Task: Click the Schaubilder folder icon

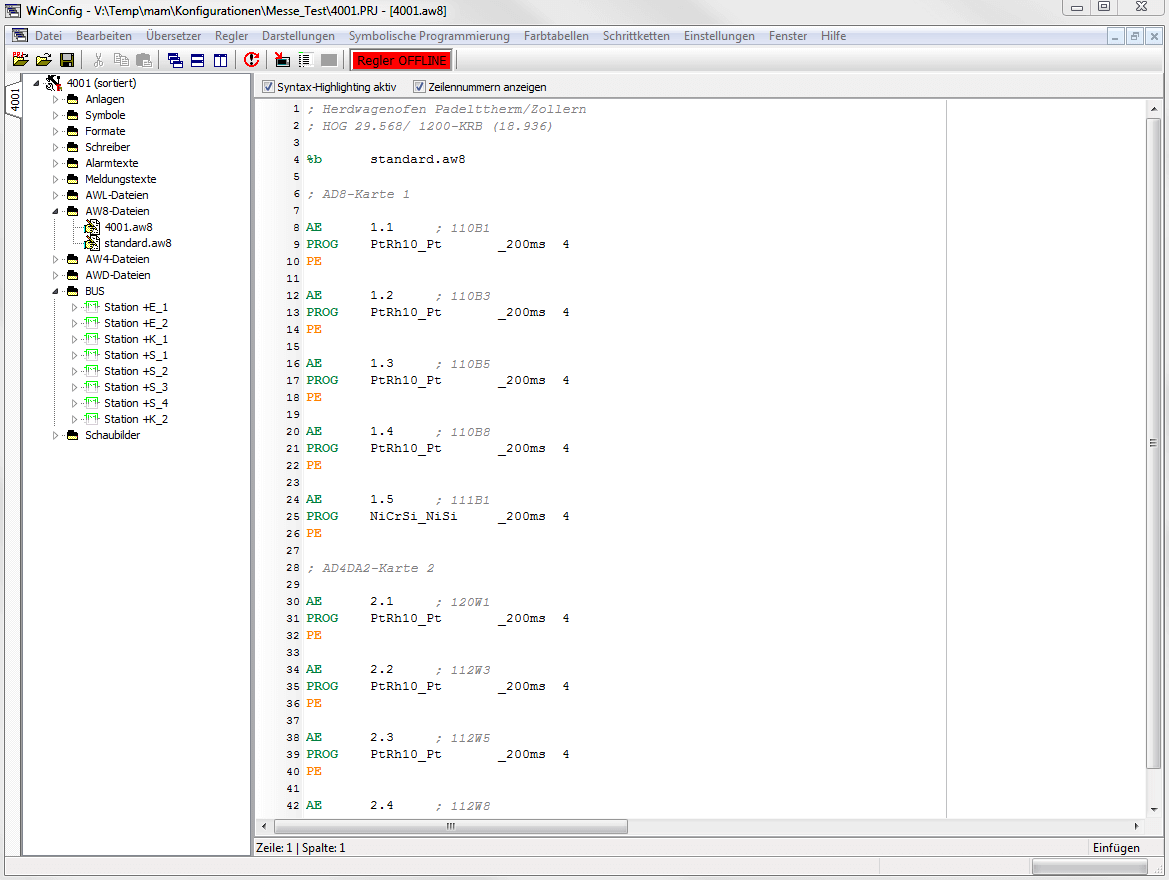Action: (x=72, y=436)
